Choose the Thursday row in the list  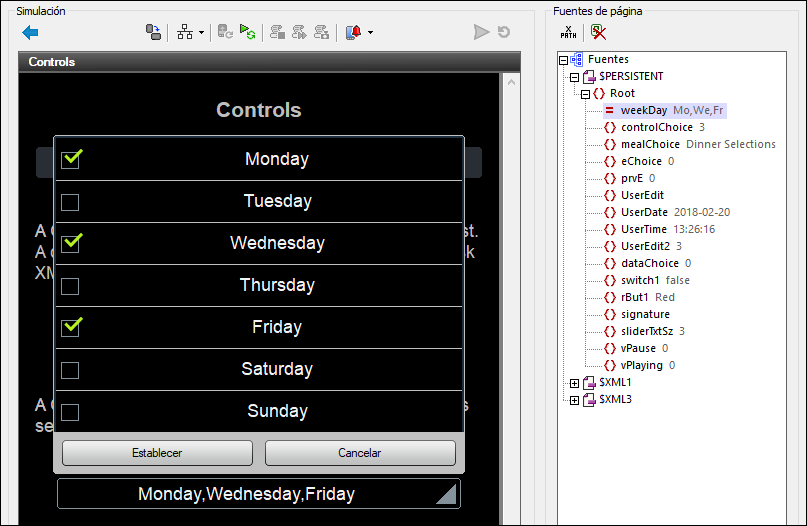pyautogui.click(x=276, y=286)
